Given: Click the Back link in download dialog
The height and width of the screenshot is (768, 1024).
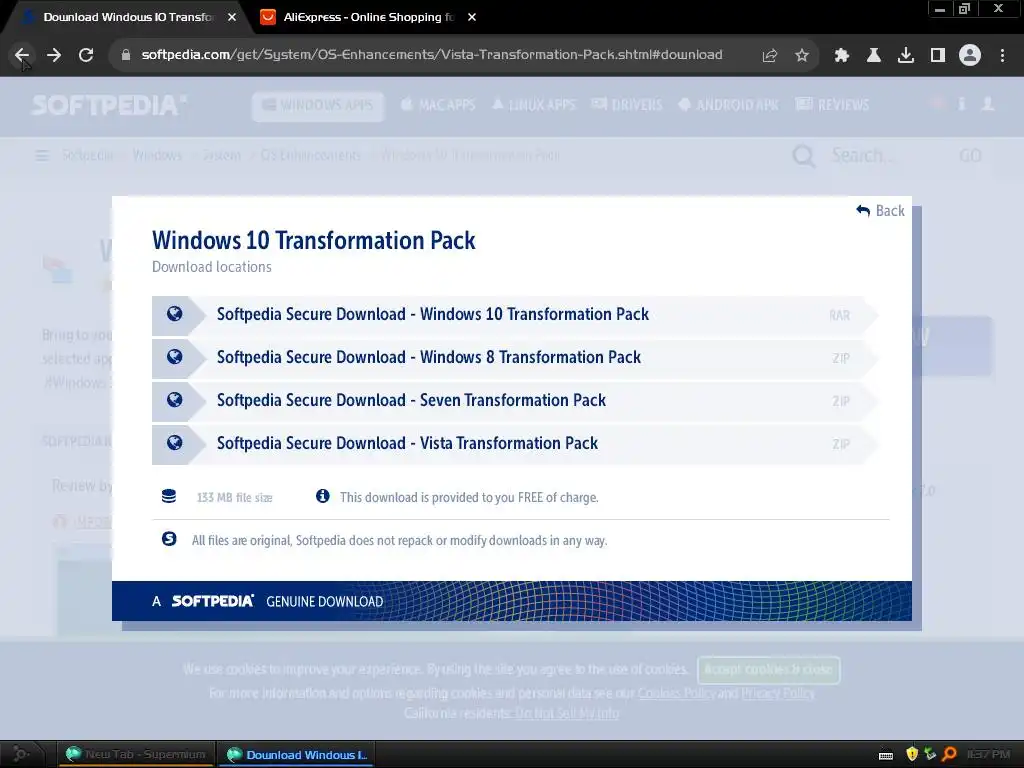Looking at the screenshot, I should [x=880, y=210].
